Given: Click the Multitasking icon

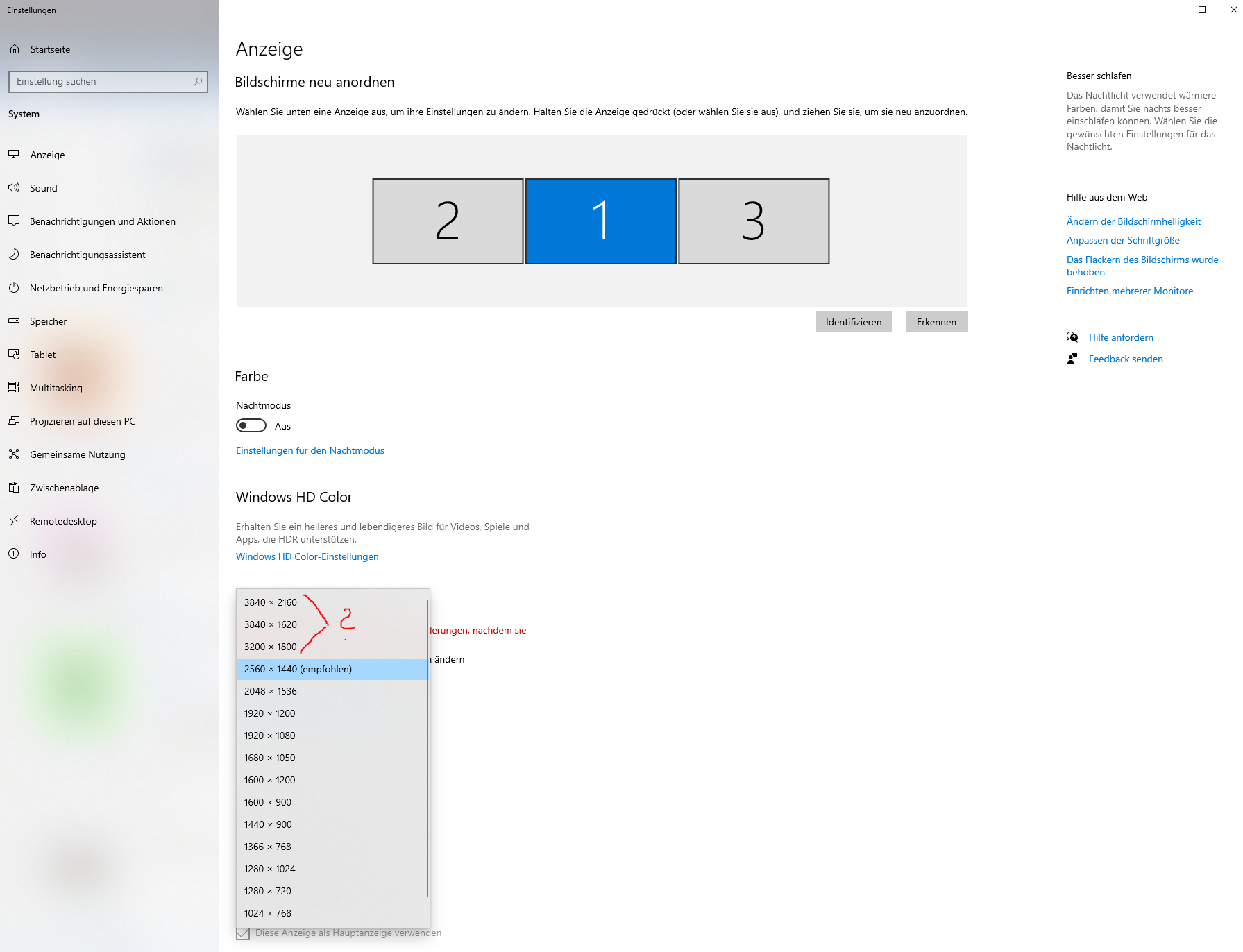Looking at the screenshot, I should coord(14,387).
